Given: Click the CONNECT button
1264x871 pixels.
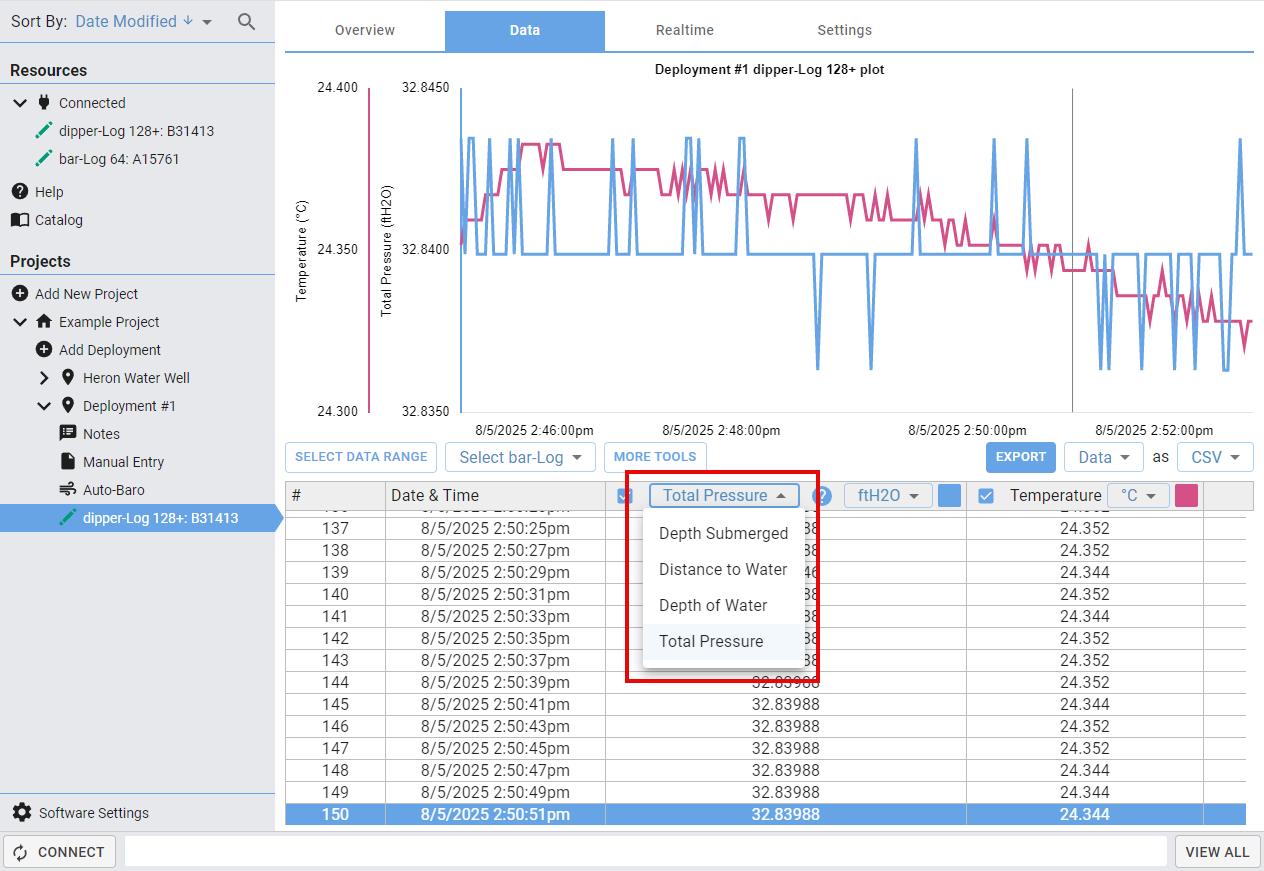Looking at the screenshot, I should (x=60, y=852).
